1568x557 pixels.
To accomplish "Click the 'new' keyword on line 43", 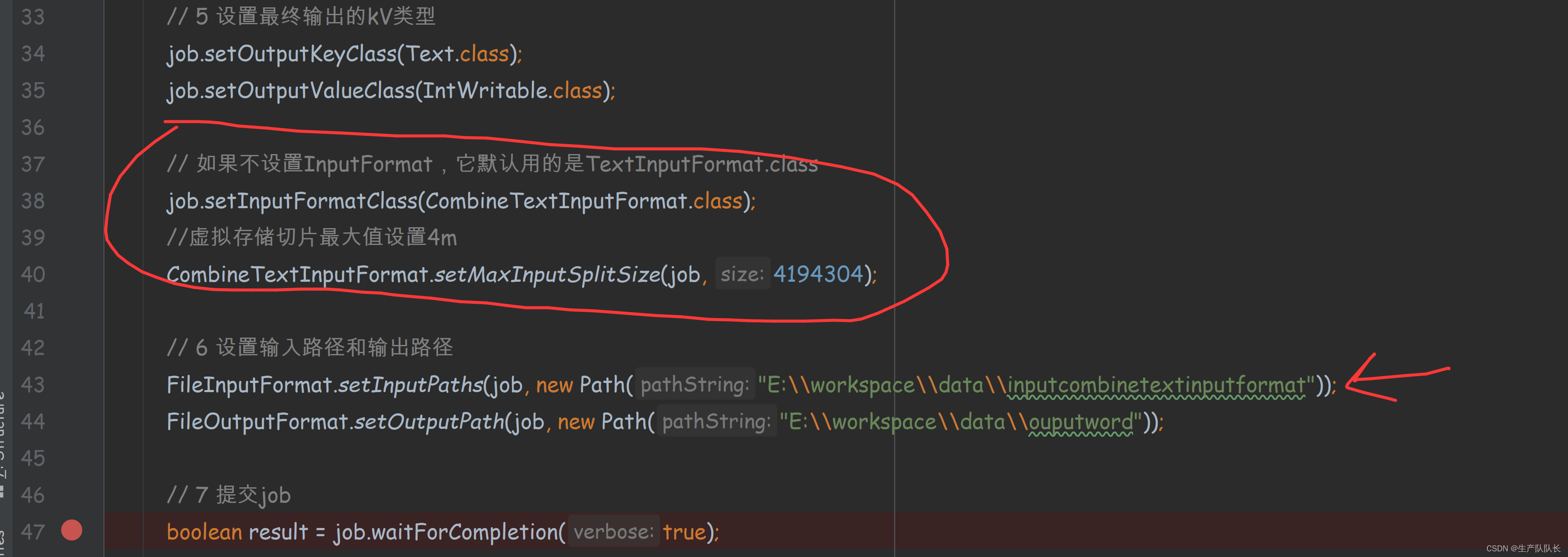I will [554, 385].
